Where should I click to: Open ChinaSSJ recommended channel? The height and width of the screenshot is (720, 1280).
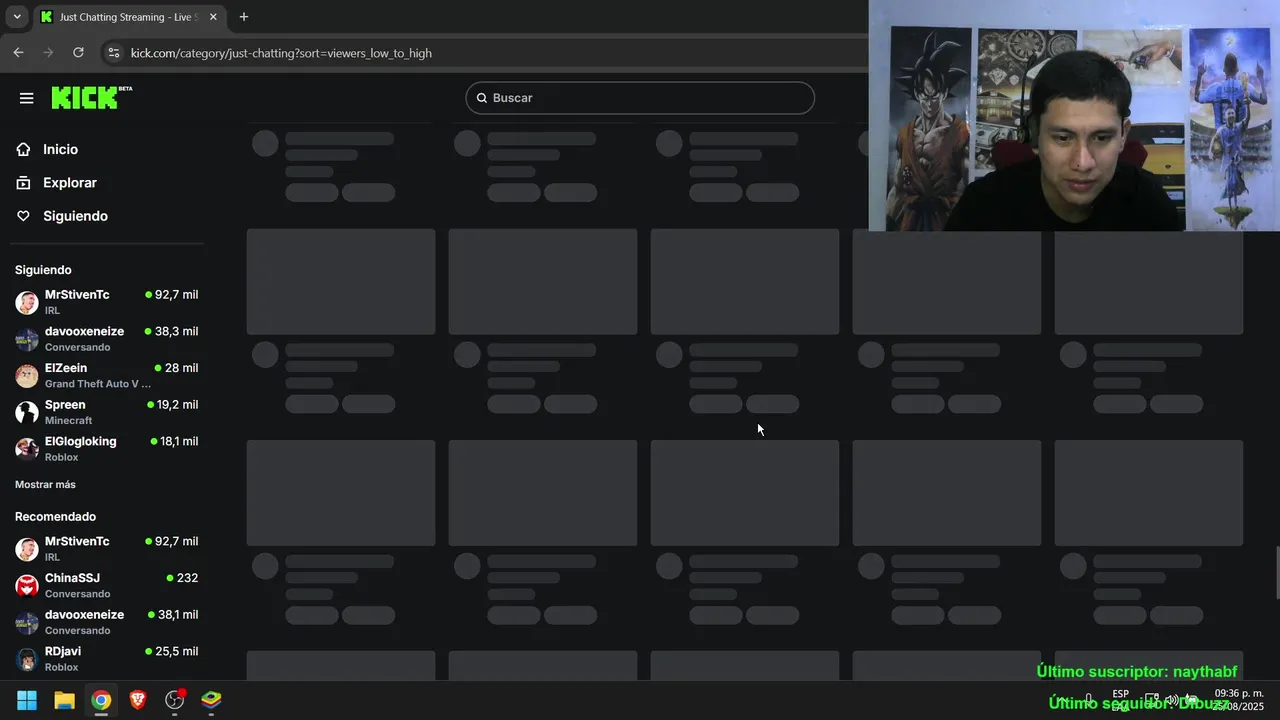pos(106,585)
